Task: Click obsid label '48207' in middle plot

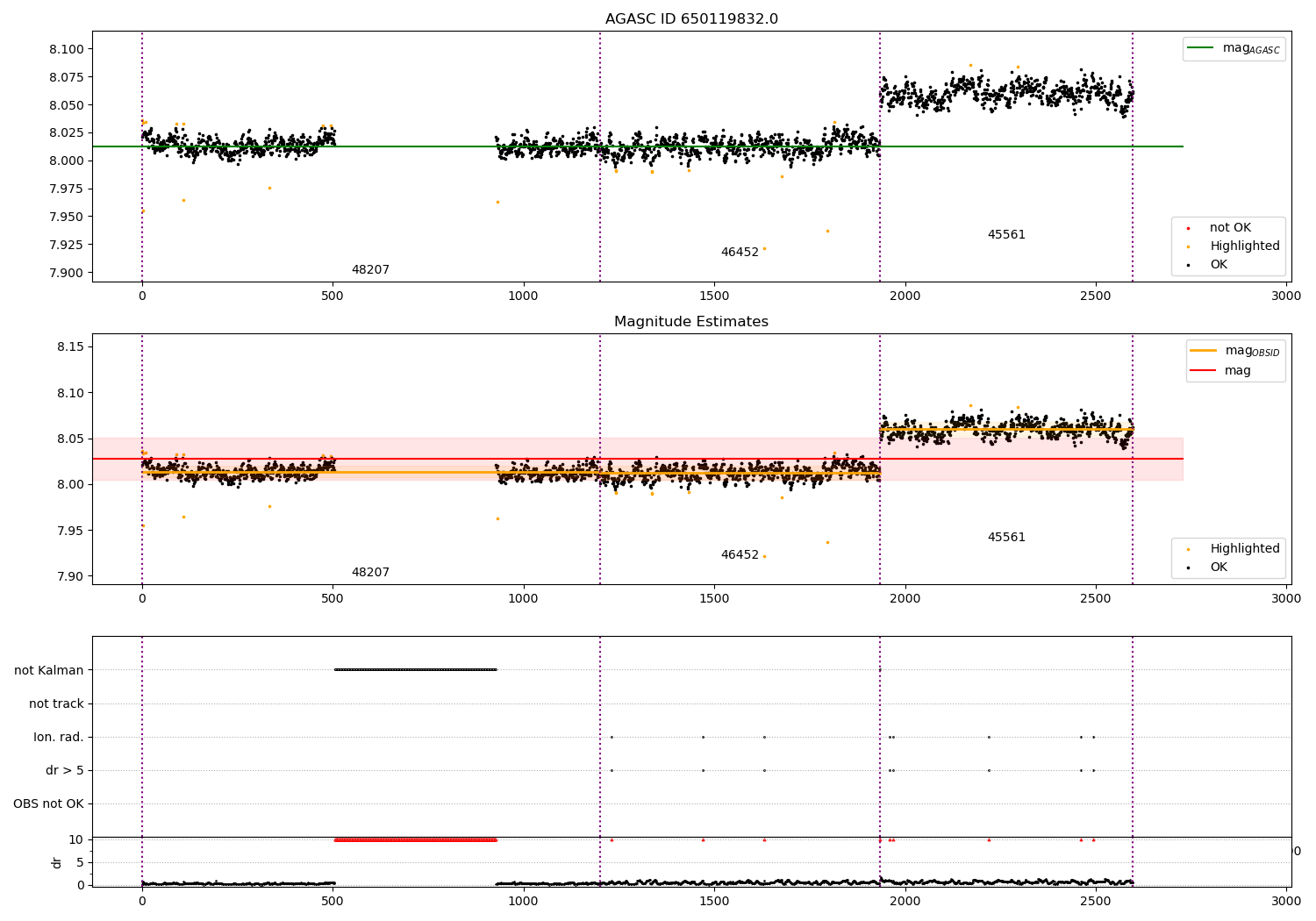Action: (x=370, y=573)
